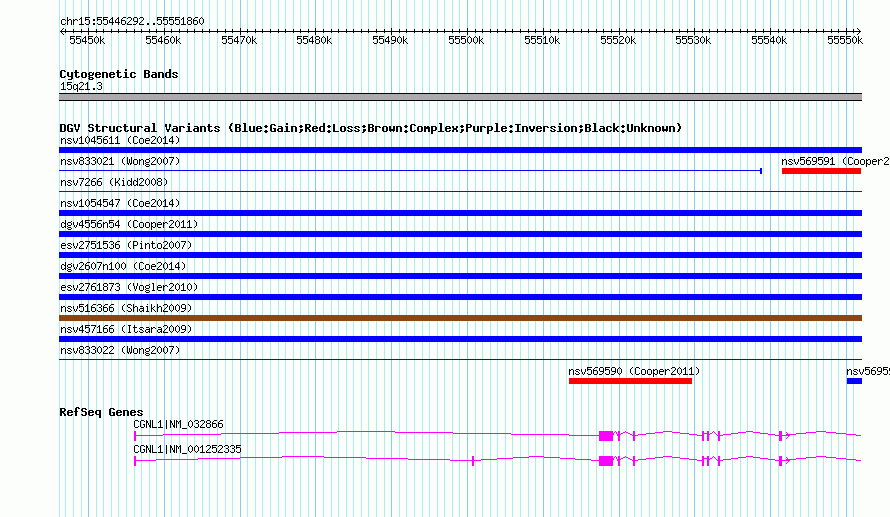Click the red nsv569590 loss bar

[x=631, y=381]
